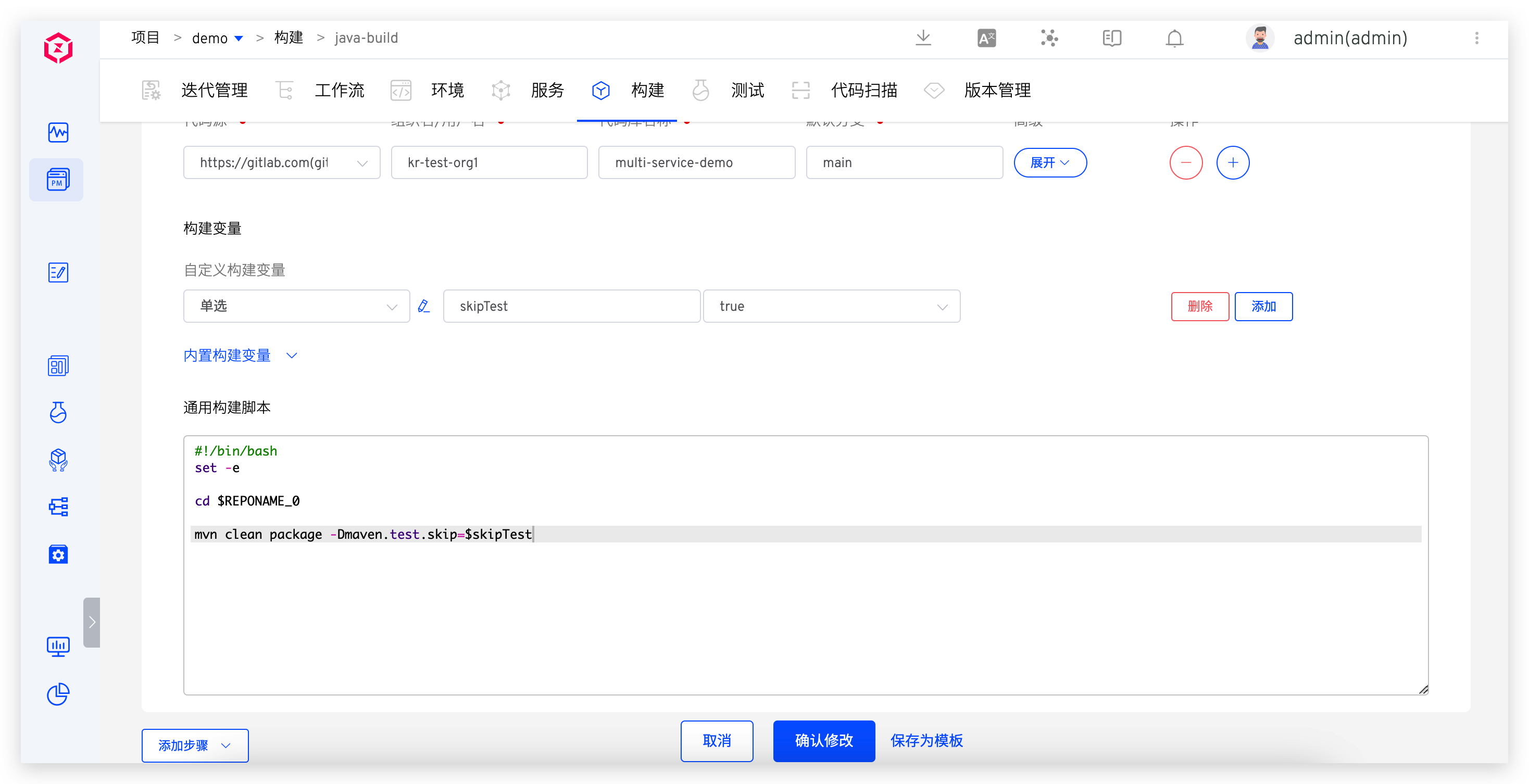Click 项目 breadcrumb link

[145, 38]
